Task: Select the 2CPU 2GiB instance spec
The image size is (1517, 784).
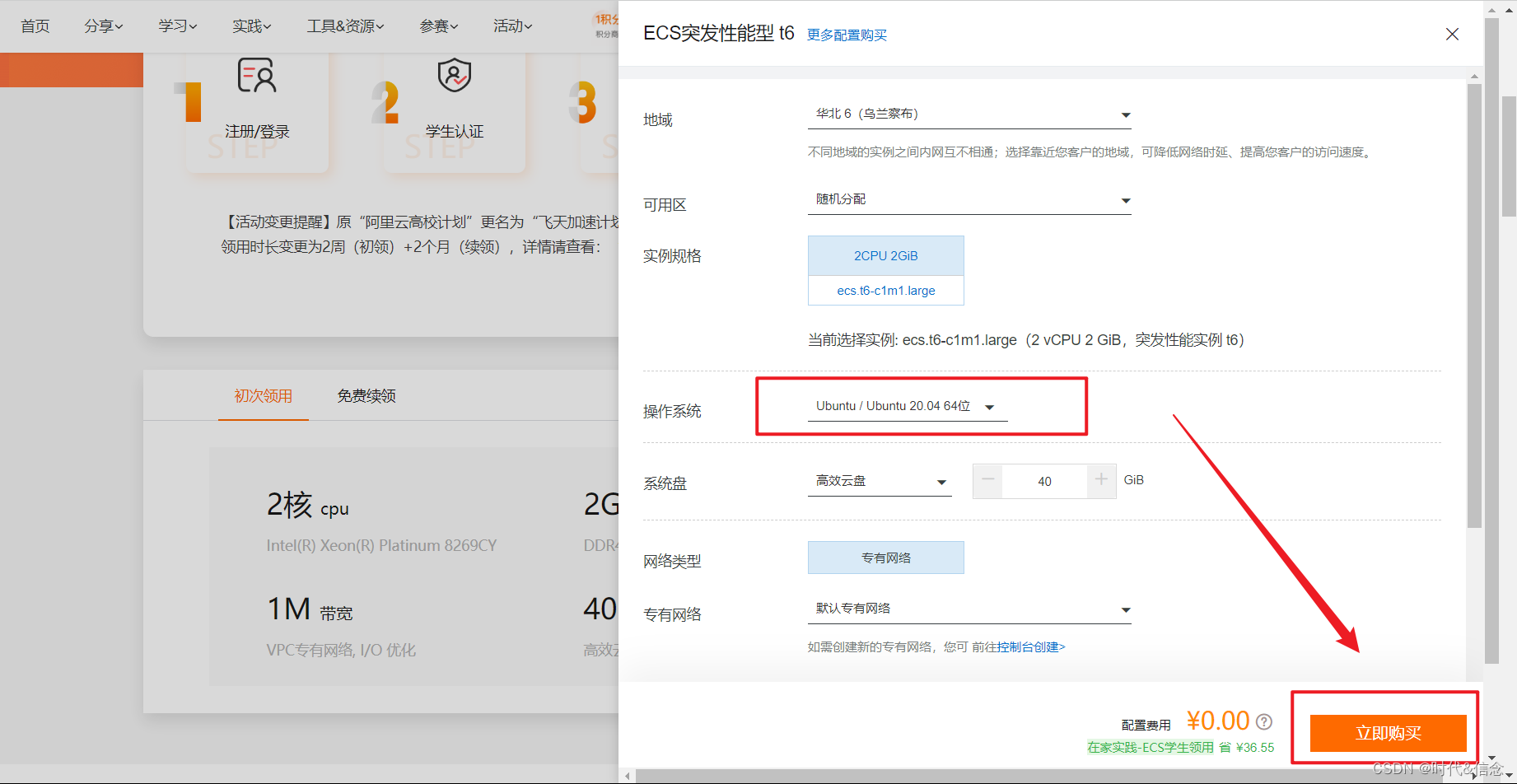Action: coord(886,256)
